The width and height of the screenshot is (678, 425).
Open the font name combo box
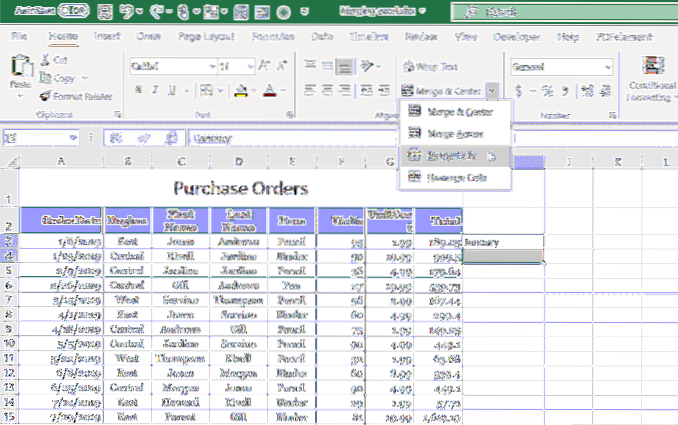[x=173, y=66]
